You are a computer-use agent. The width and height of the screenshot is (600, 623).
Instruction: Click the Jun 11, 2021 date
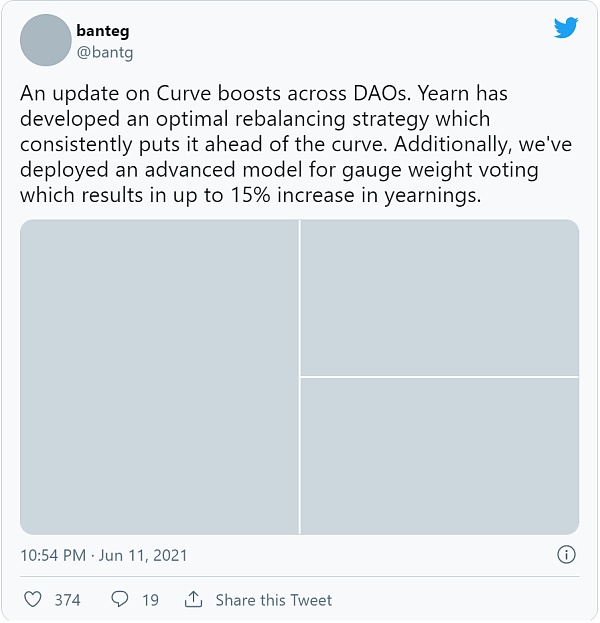coord(143,555)
